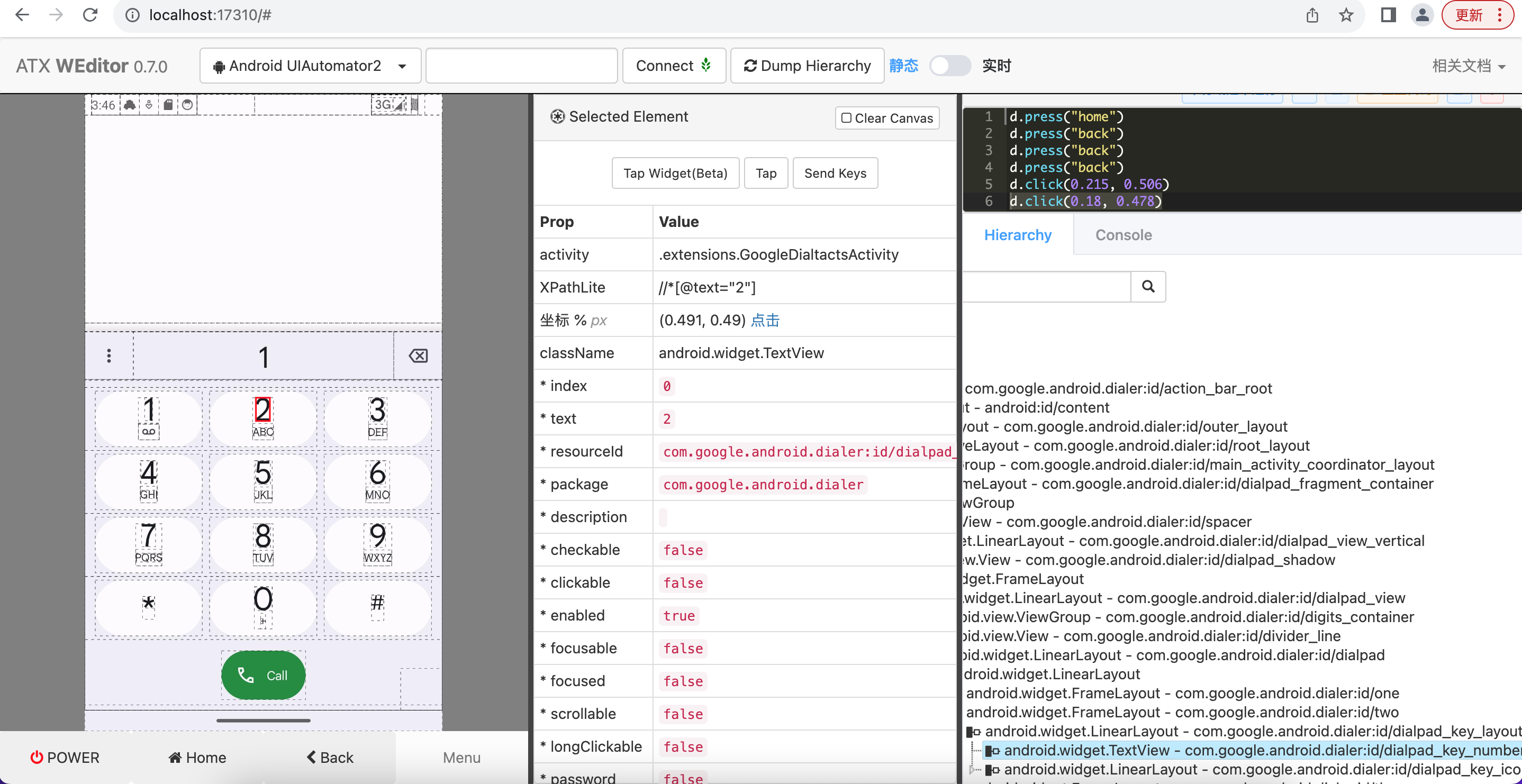Tick the Clear Canvas checkbox
The width and height of the screenshot is (1522, 784).
tap(846, 118)
